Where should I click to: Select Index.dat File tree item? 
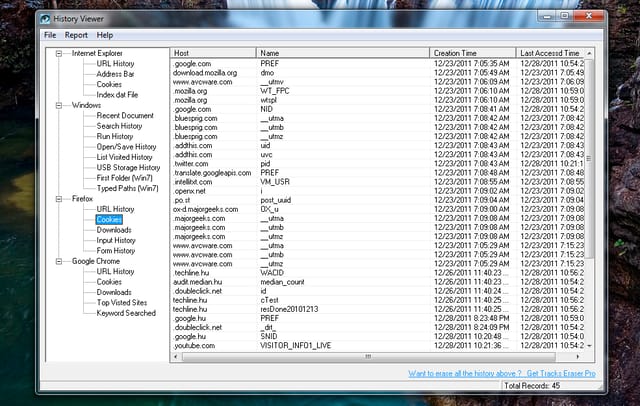point(117,95)
